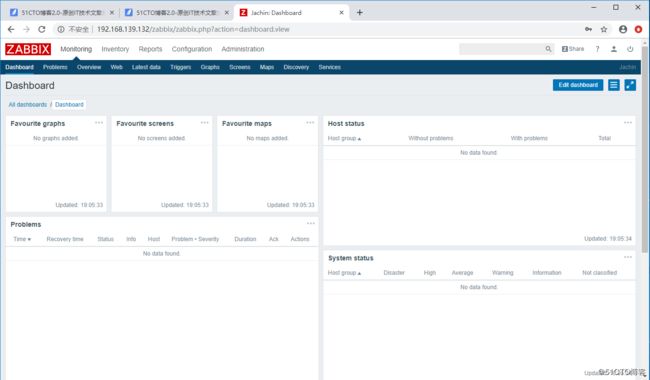Click the ZABBIX logo
The width and height of the screenshot is (650, 380).
tap(28, 49)
